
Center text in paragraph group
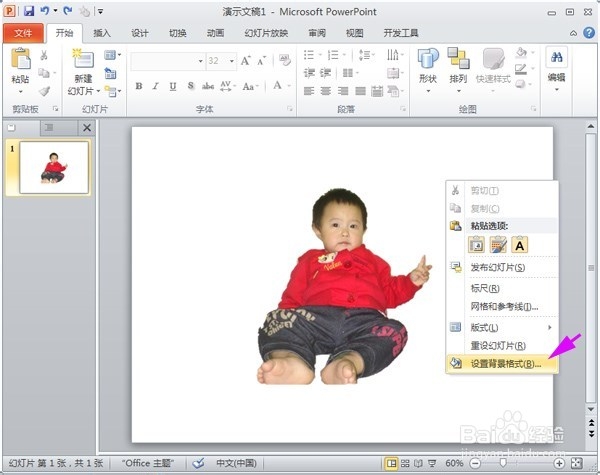[x=326, y=91]
